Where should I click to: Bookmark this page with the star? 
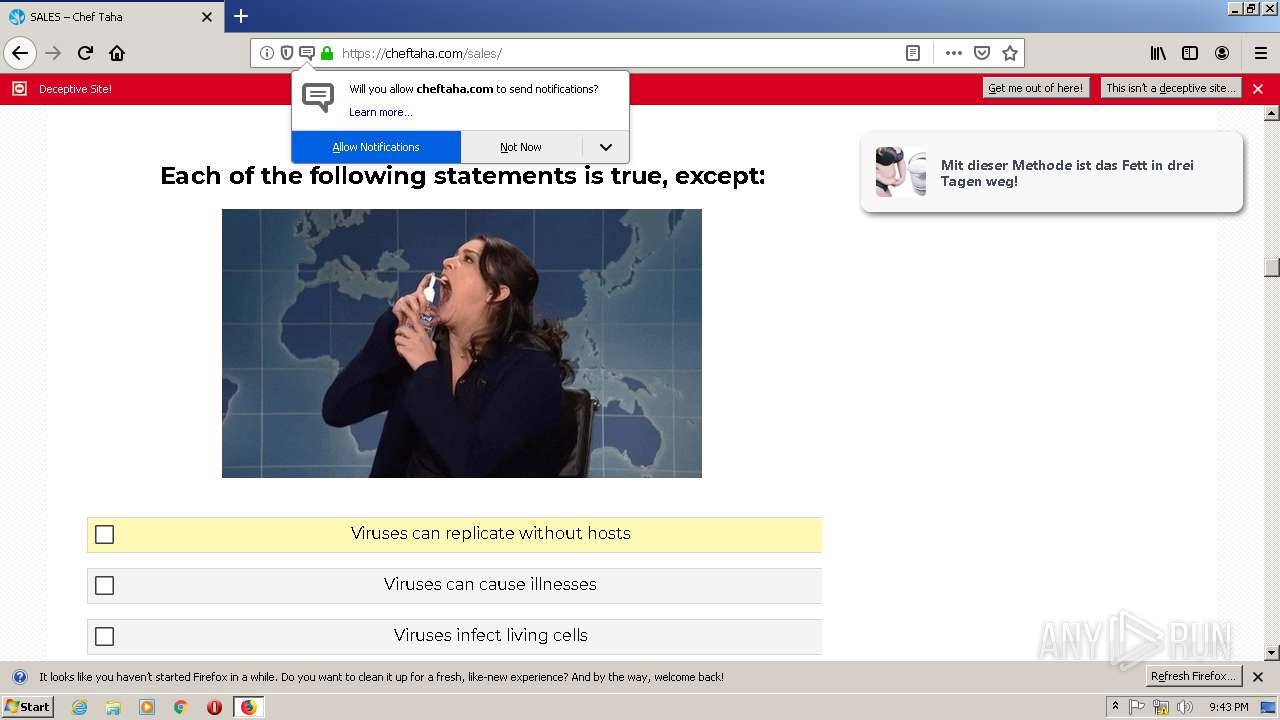[1010, 53]
